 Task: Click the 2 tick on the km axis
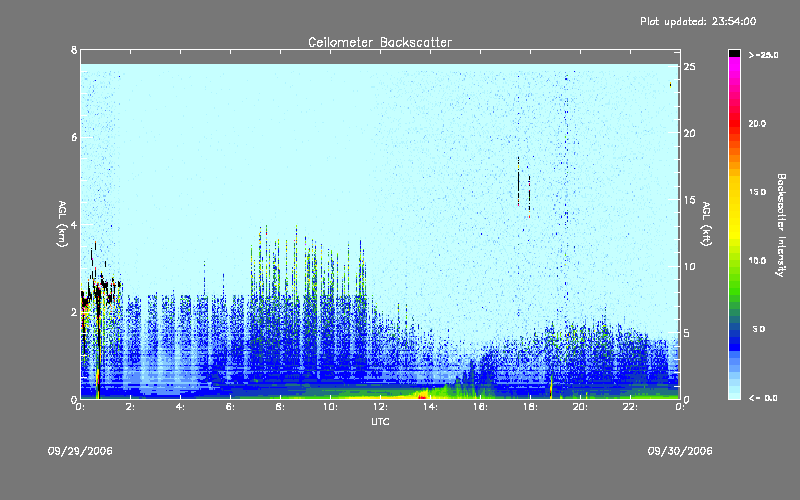74,312
